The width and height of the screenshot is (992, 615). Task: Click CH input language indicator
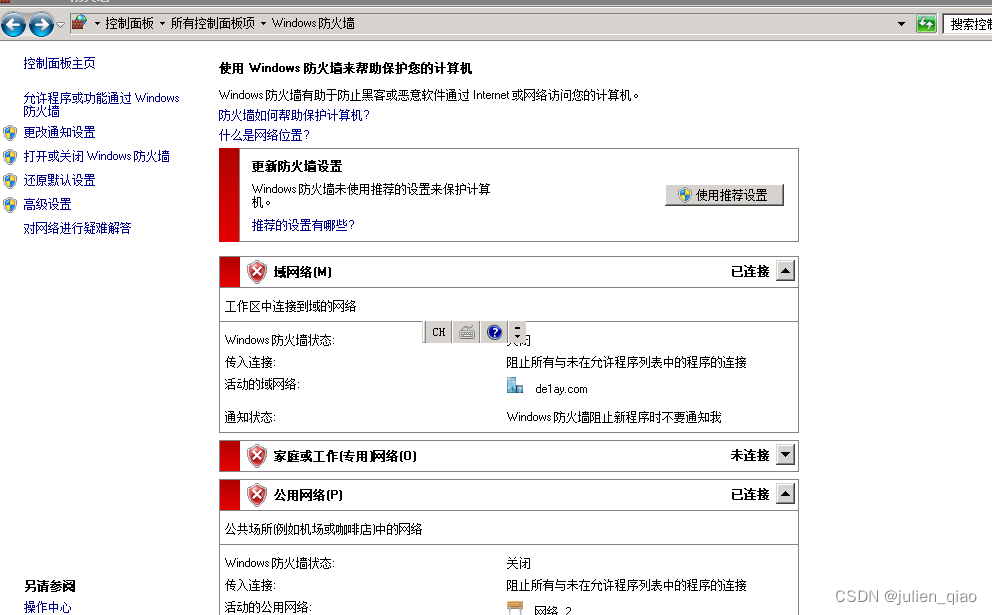pyautogui.click(x=438, y=332)
